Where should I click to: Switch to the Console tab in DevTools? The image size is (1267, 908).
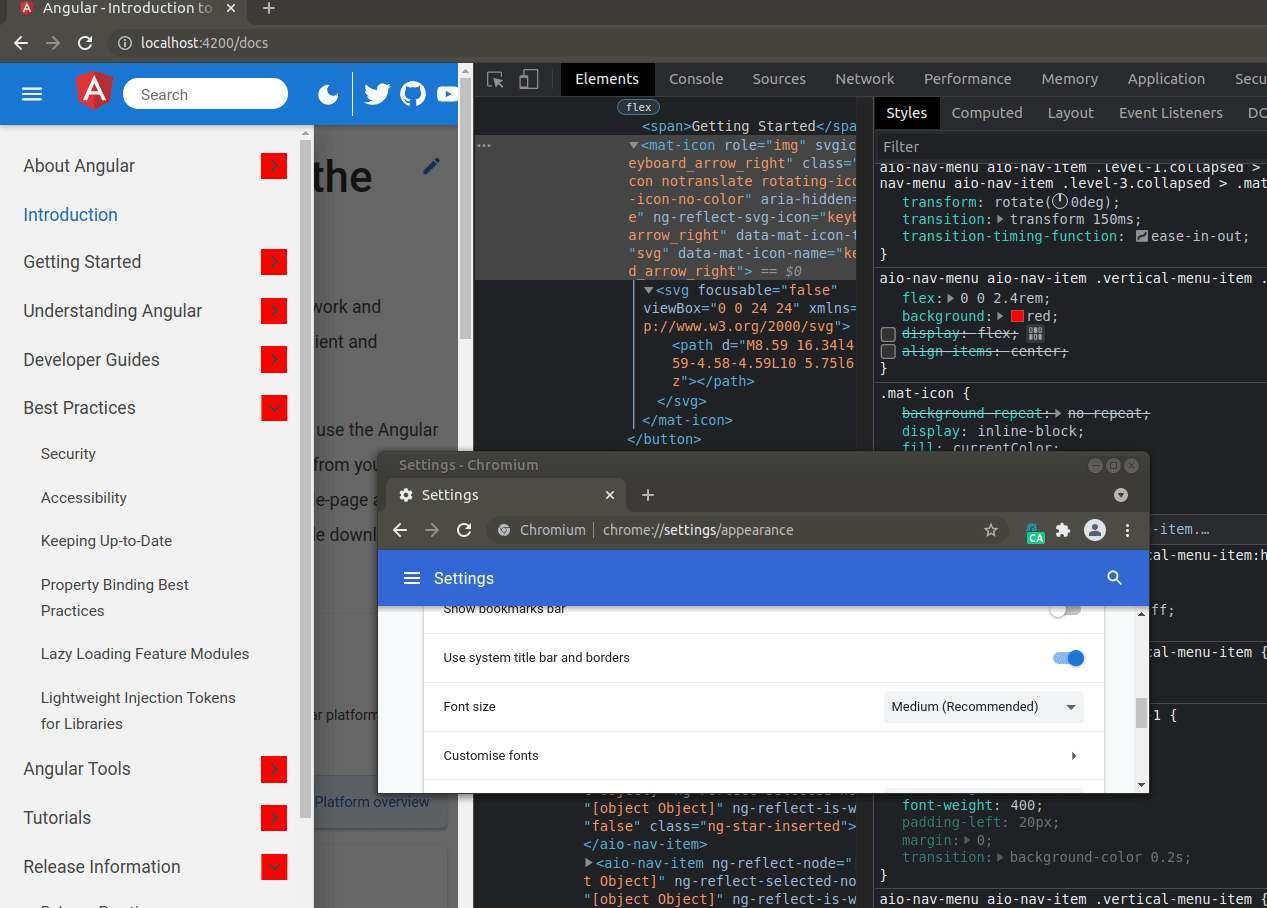coord(696,78)
